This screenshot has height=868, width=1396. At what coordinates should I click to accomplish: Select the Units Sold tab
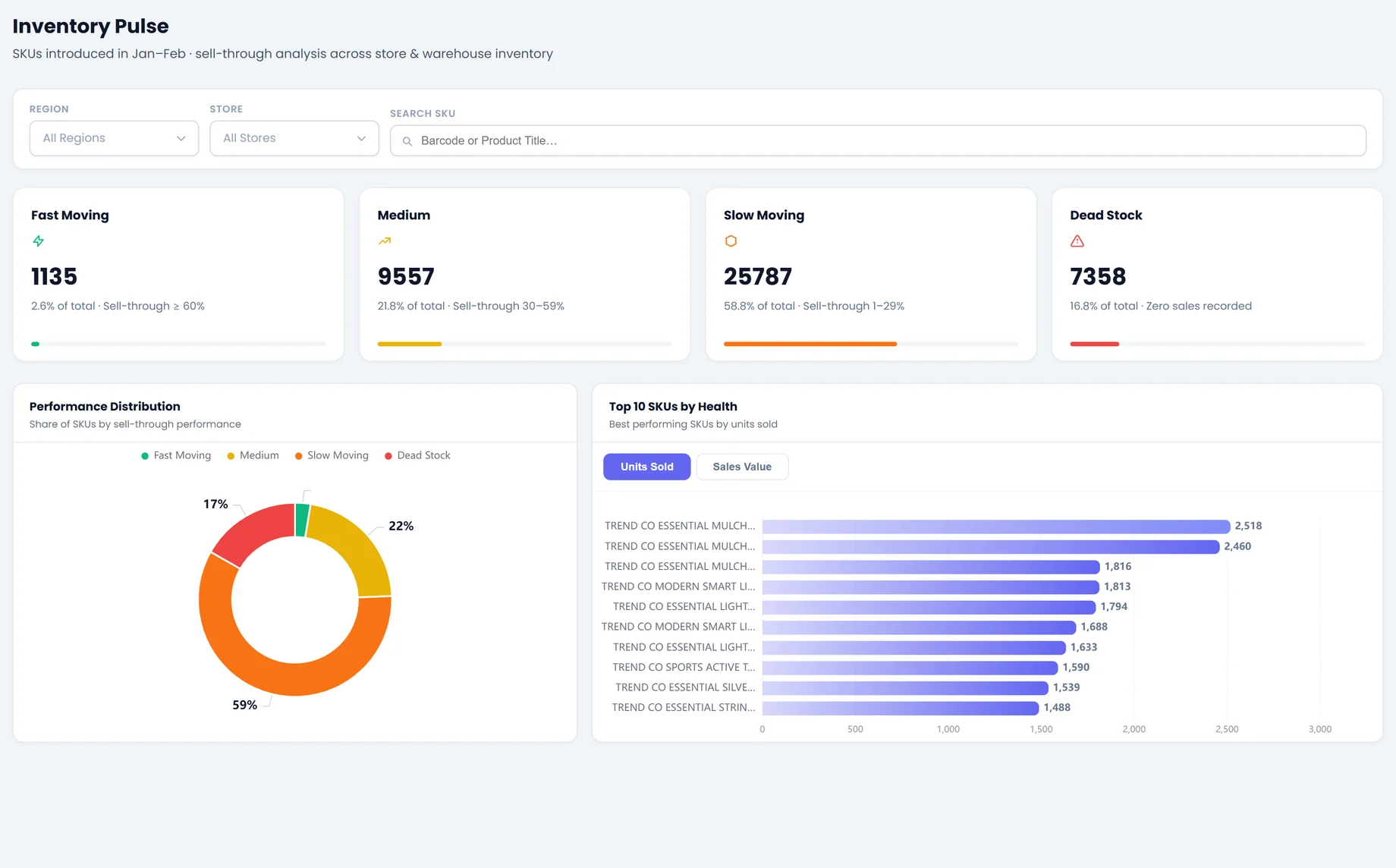click(x=646, y=467)
